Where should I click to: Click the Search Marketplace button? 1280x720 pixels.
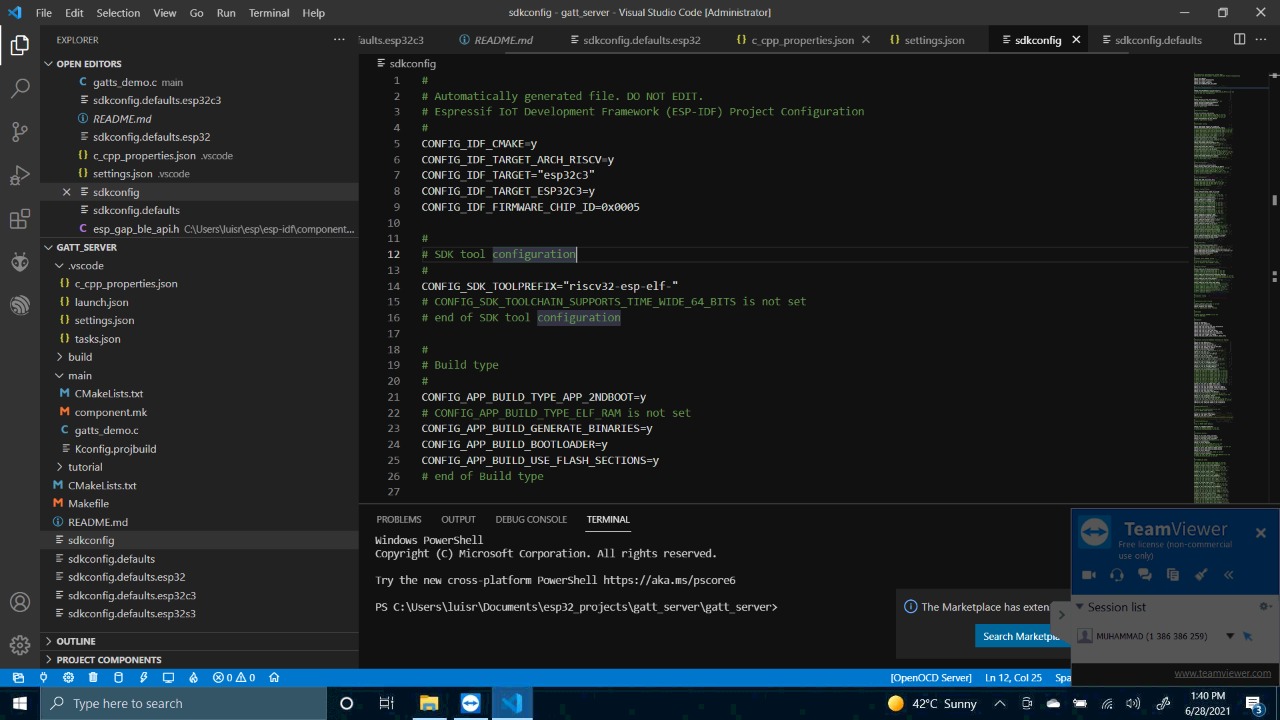click(1021, 636)
